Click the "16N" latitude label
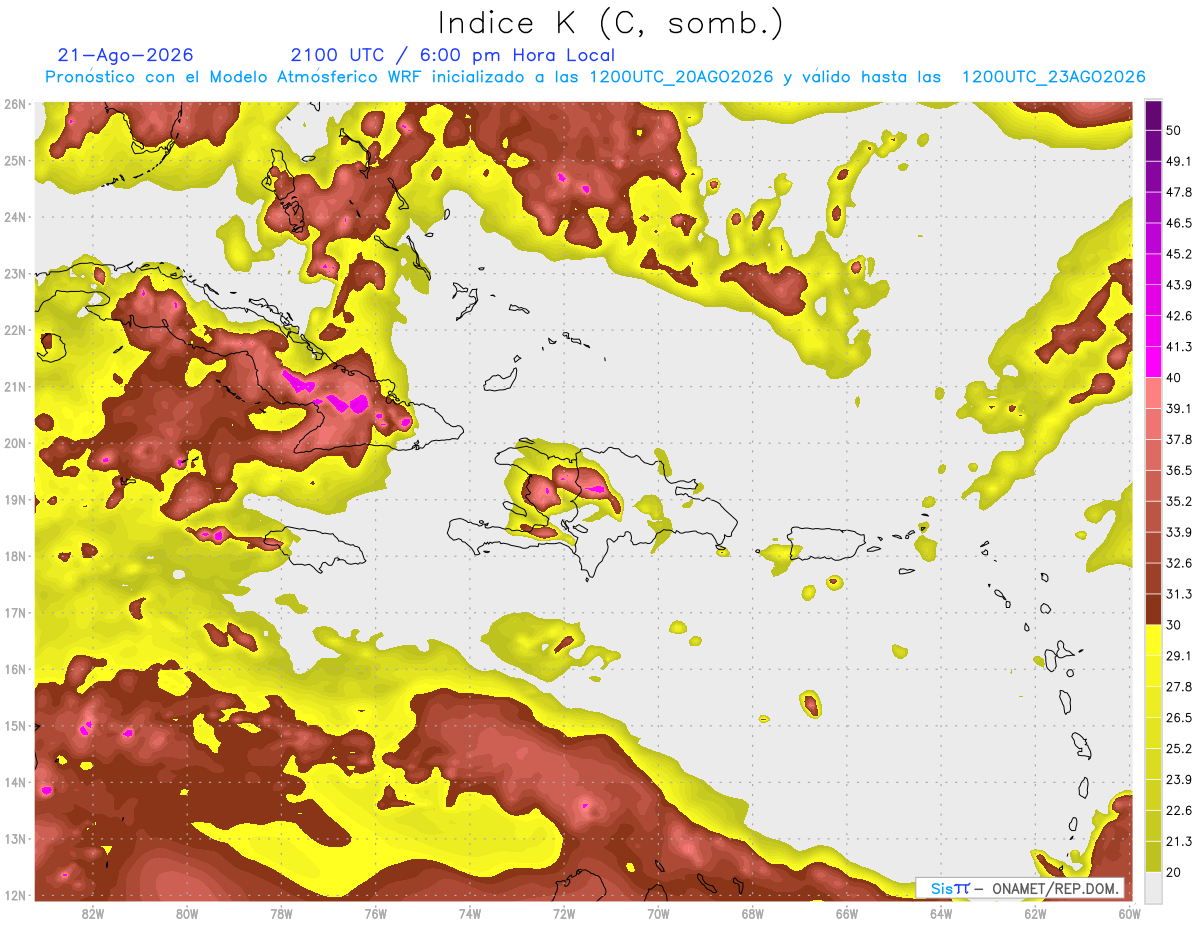The image size is (1200, 927). 15,669
